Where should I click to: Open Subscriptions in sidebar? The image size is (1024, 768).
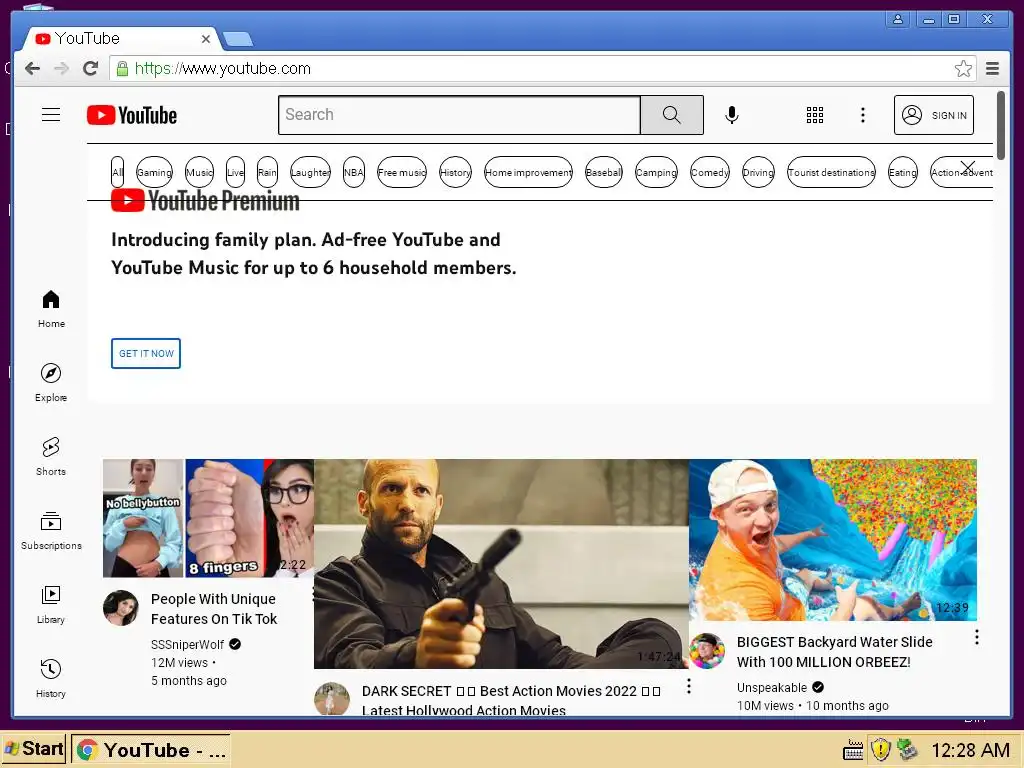pos(51,530)
